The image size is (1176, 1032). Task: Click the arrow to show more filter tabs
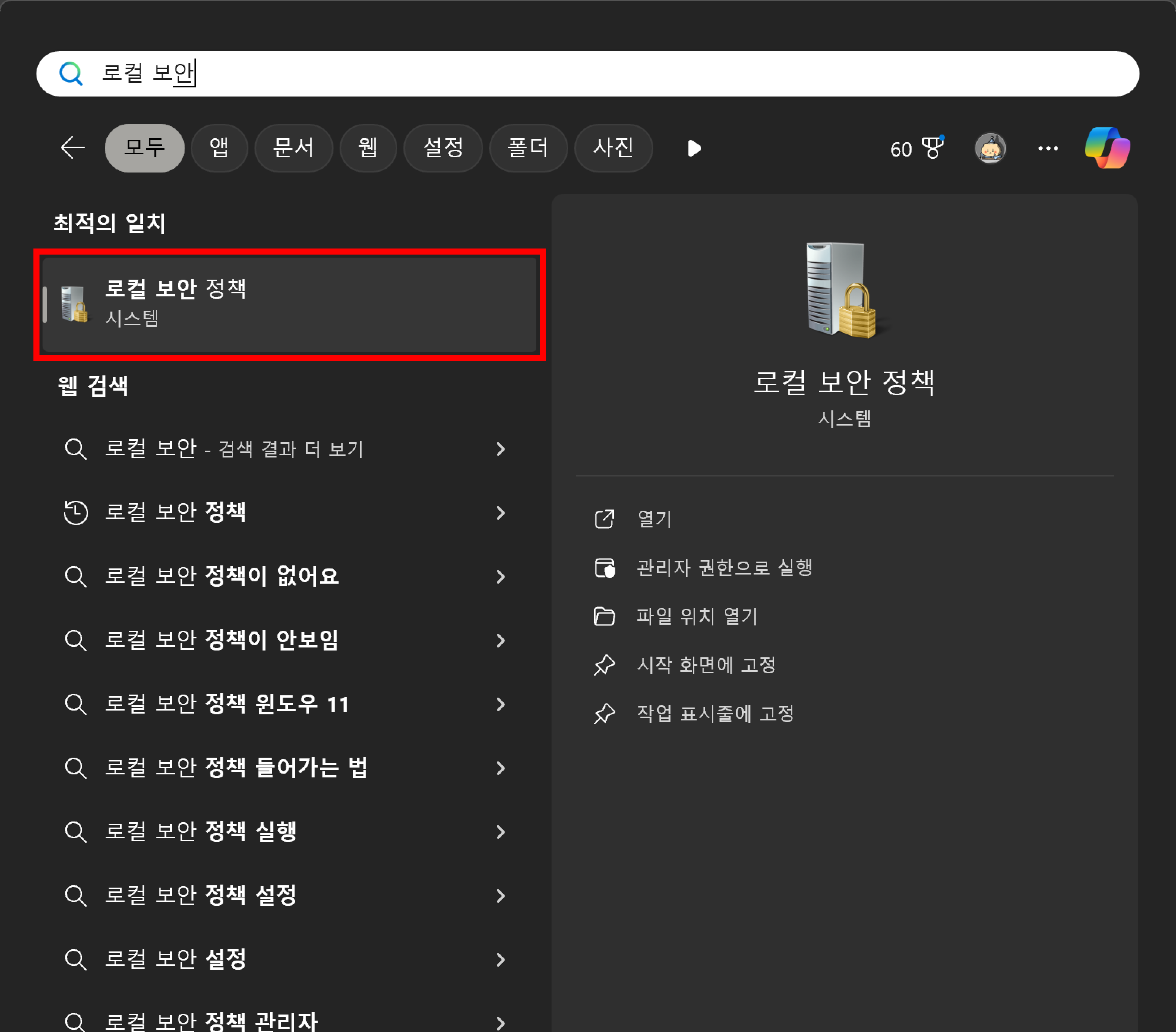(694, 149)
